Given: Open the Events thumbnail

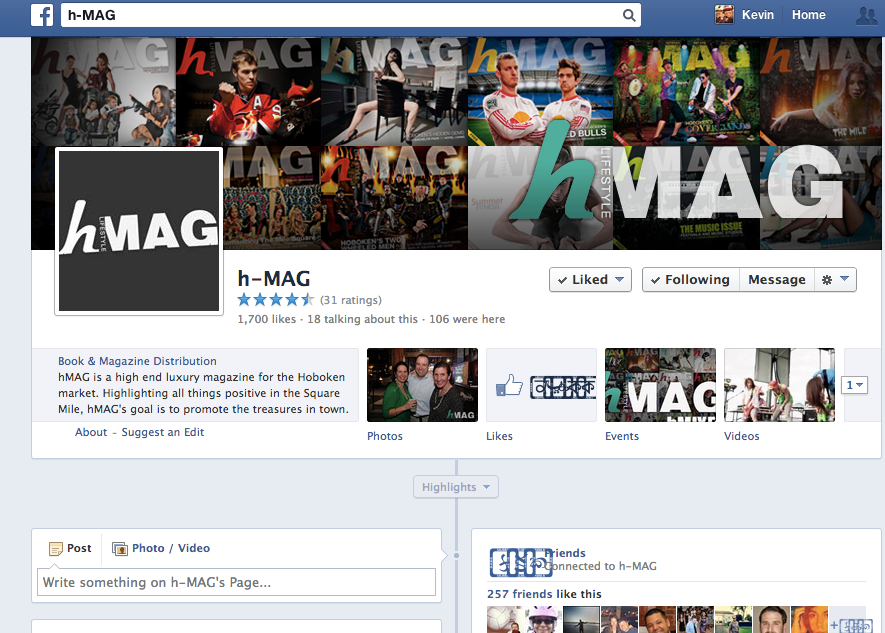Looking at the screenshot, I should (x=660, y=385).
